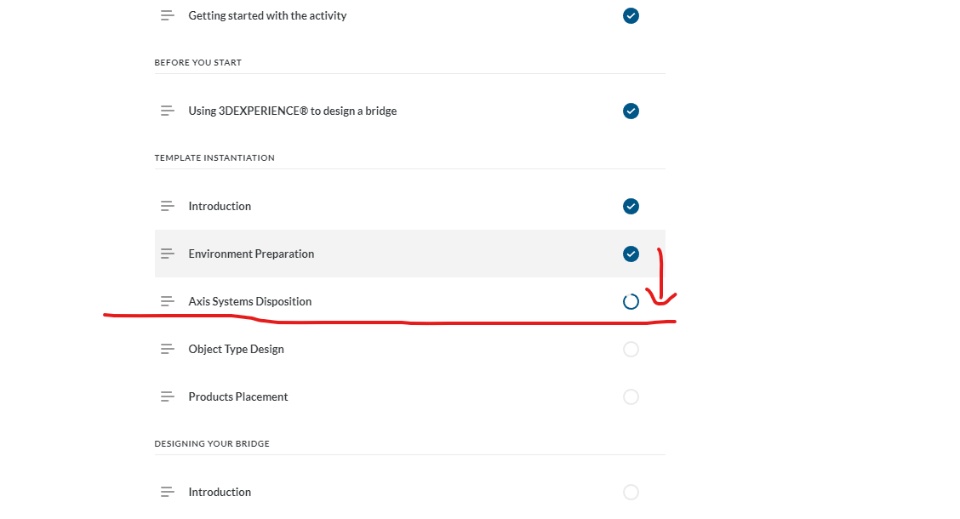This screenshot has width=960, height=519.
Task: Open the Object Type Design lesson
Action: click(236, 349)
